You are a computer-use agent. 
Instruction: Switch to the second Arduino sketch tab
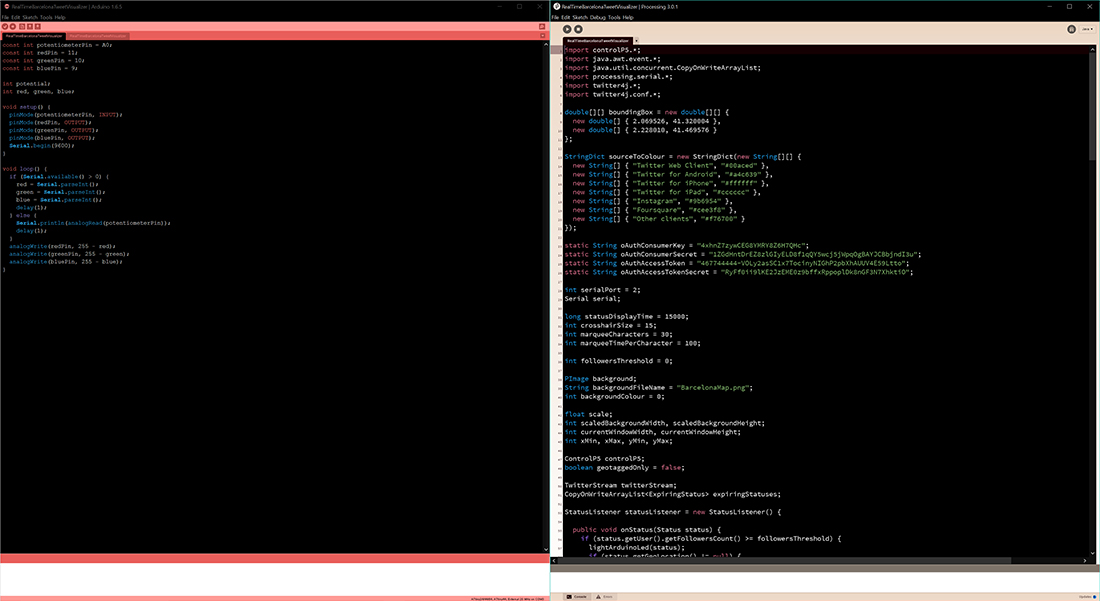98,36
